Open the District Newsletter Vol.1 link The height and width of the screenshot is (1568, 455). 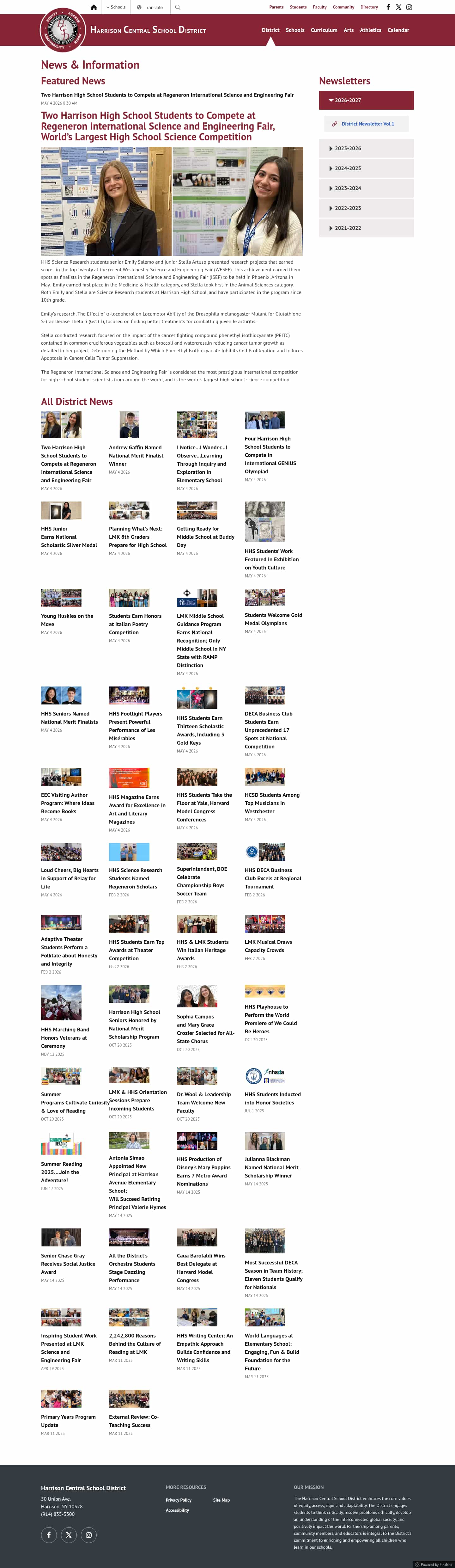(x=367, y=124)
